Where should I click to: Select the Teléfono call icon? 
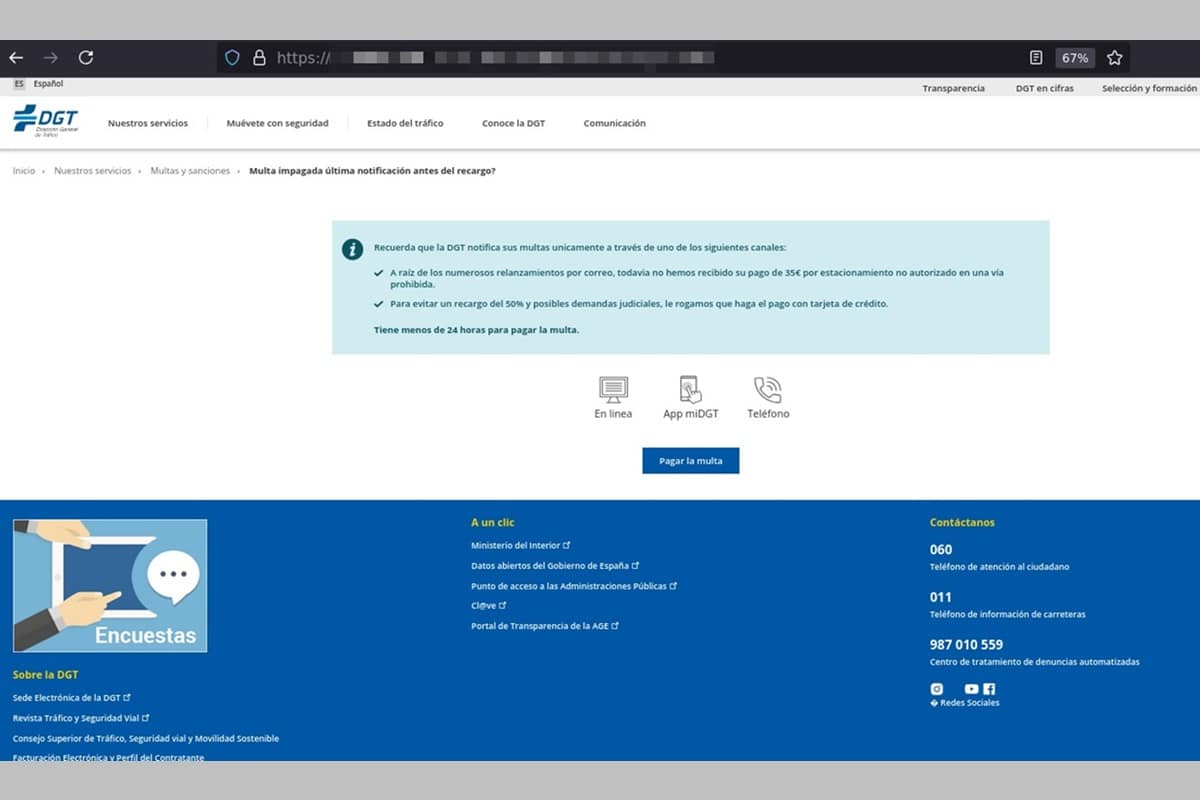point(767,390)
